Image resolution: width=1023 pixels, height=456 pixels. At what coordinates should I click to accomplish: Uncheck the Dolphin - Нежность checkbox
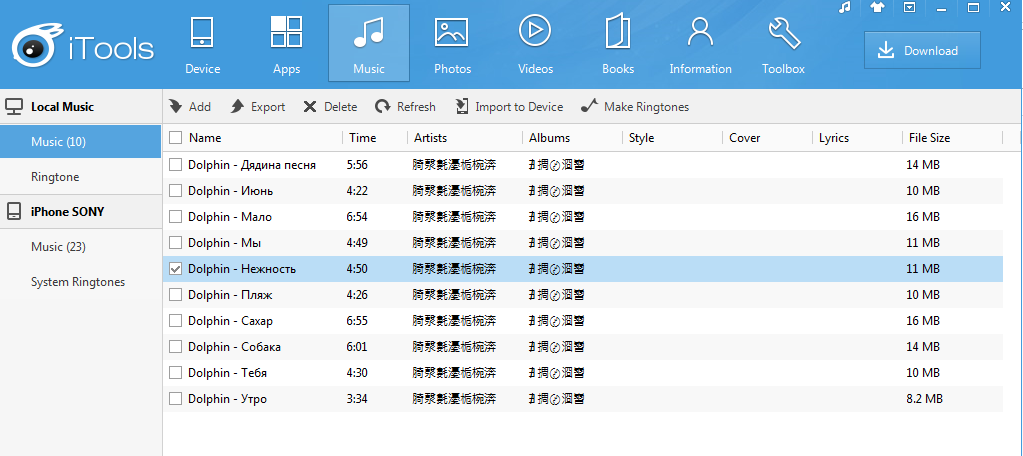tap(176, 269)
